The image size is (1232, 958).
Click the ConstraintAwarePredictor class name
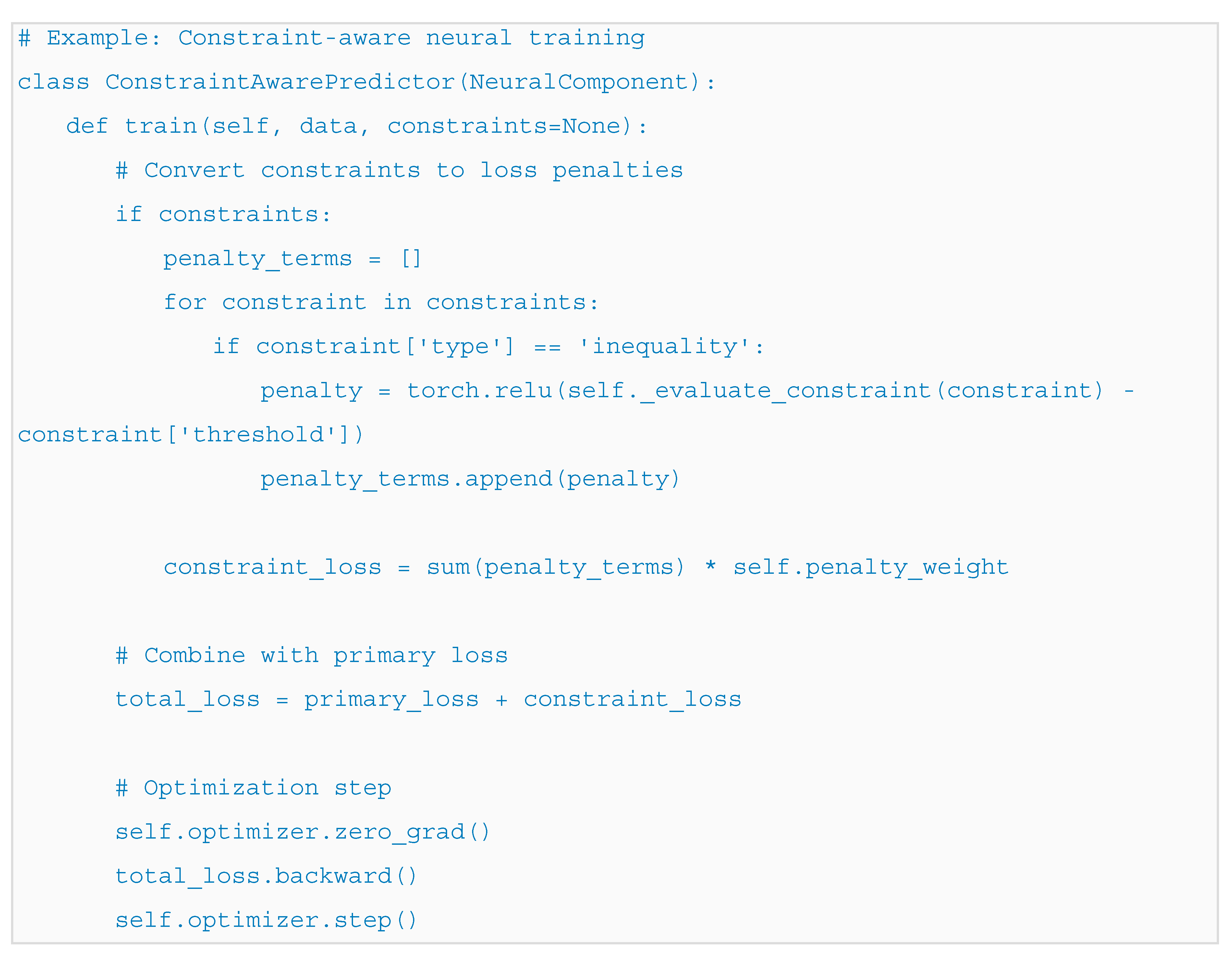[280, 82]
